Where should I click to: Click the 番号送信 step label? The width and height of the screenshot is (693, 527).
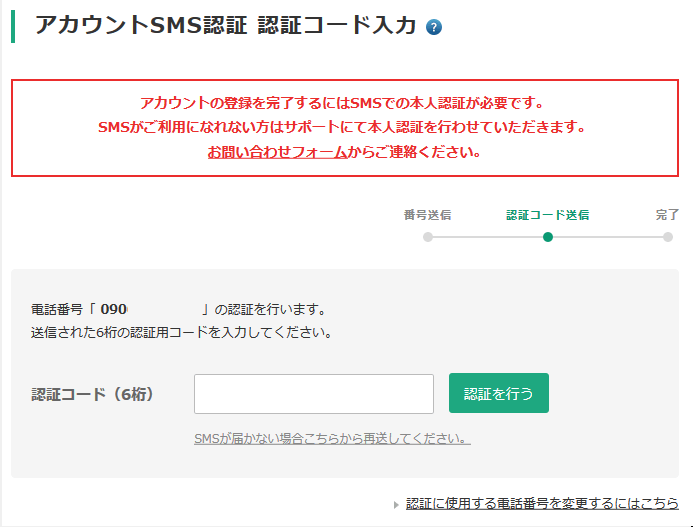(427, 215)
